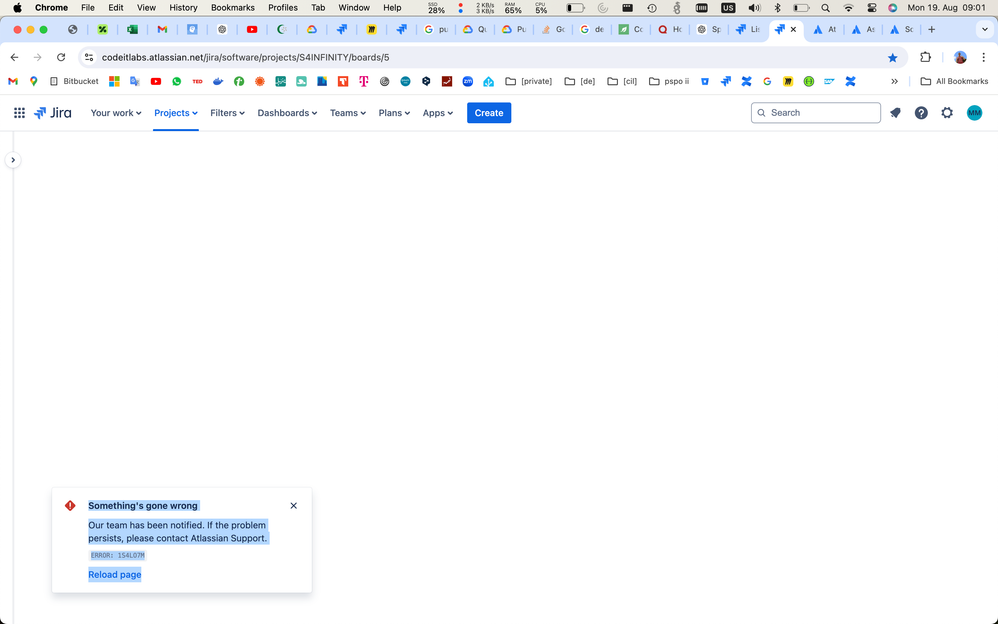This screenshot has height=624, width=998.
Task: Go back with the browser back arrow
Action: 14,57
